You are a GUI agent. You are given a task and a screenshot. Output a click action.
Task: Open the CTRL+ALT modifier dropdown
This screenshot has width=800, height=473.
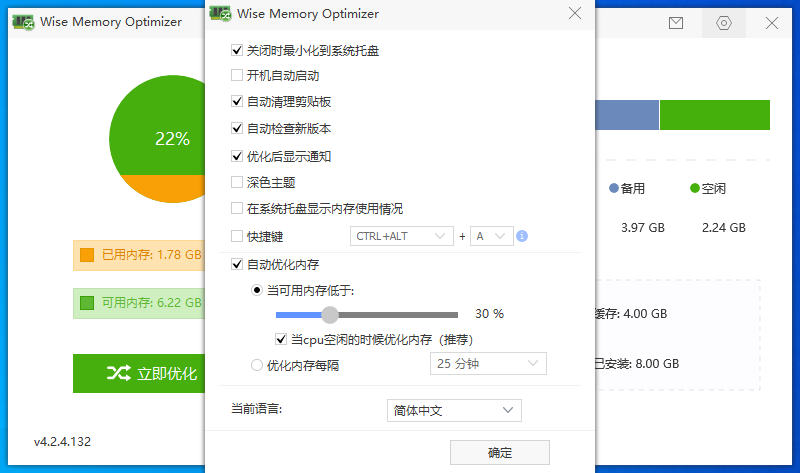point(402,236)
